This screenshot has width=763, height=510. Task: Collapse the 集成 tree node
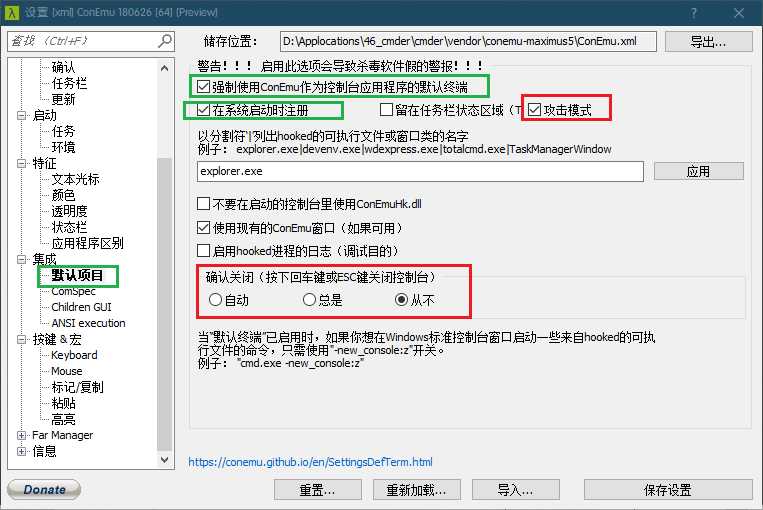(21, 259)
